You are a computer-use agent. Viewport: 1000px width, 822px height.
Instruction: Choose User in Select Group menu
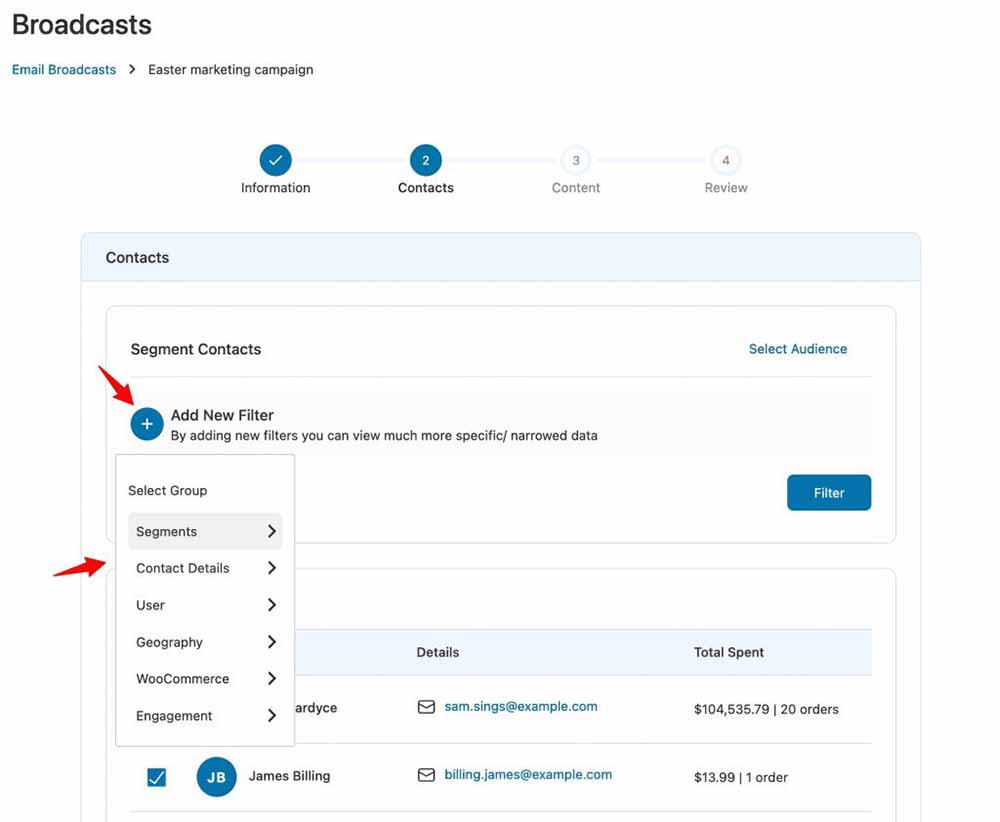pos(205,605)
